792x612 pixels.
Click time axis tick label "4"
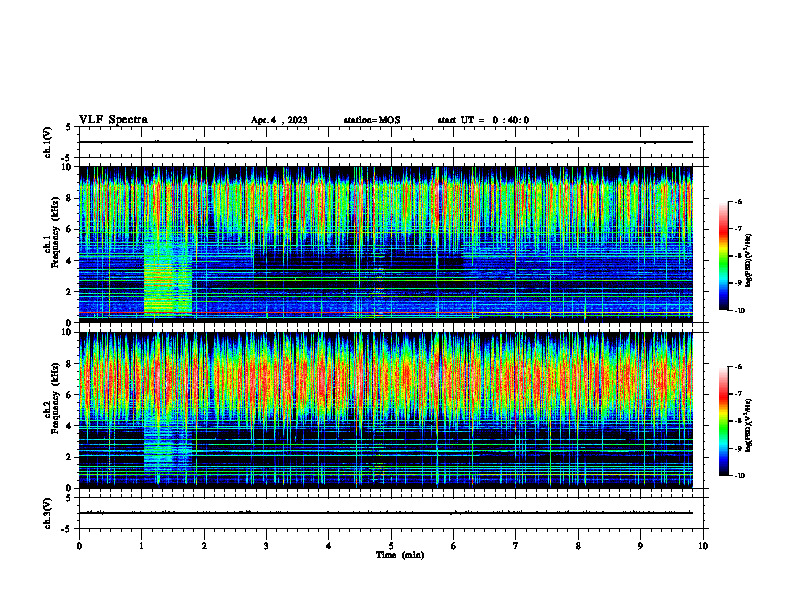(x=329, y=546)
